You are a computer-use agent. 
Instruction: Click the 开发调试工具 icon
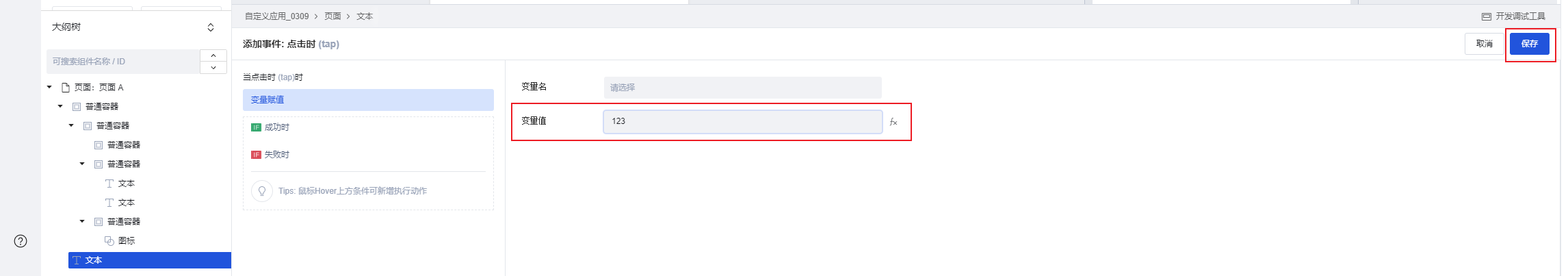pos(1486,16)
